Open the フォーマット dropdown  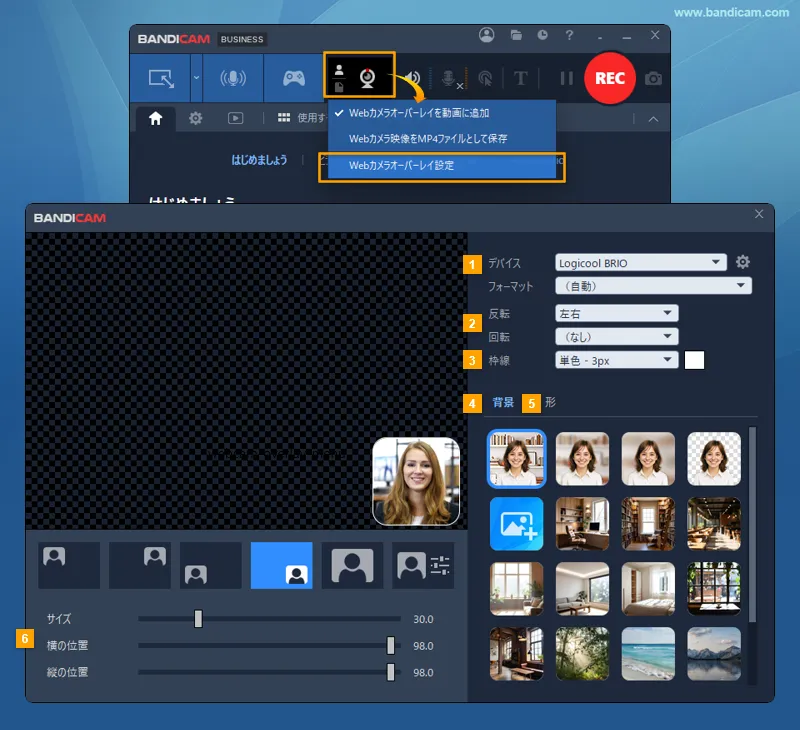point(653,286)
